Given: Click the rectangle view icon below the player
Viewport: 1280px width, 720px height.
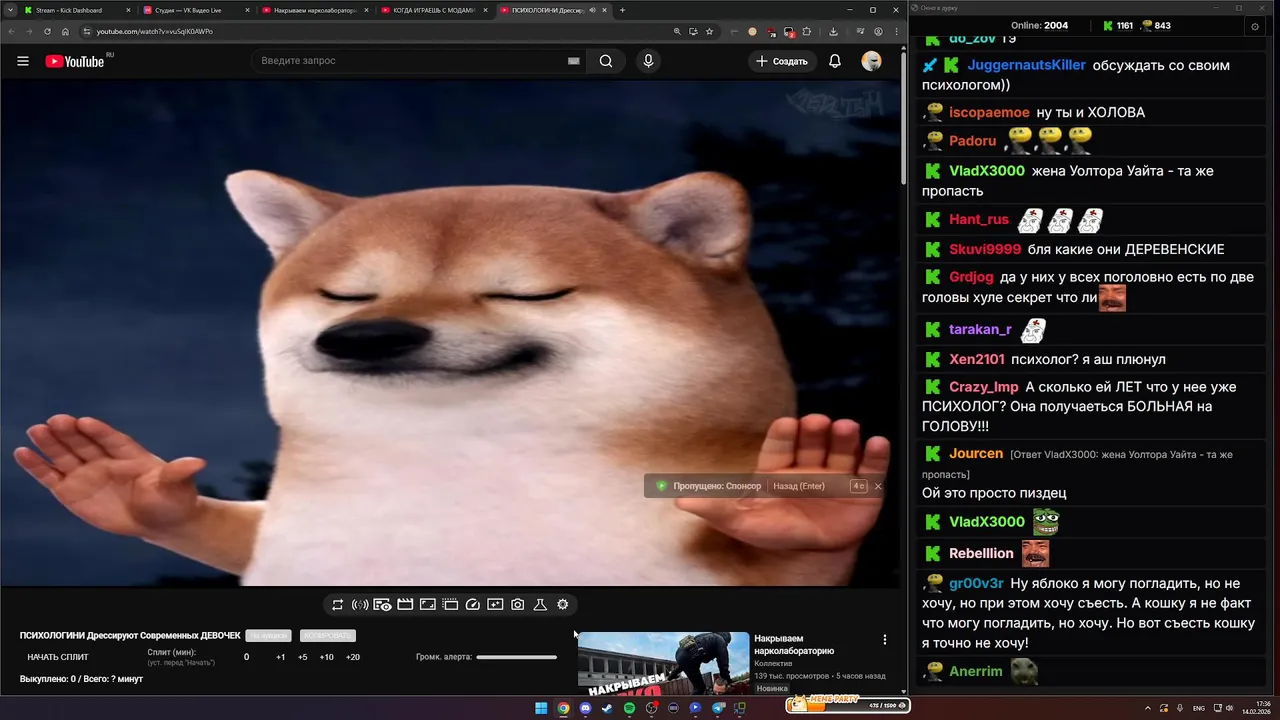Looking at the screenshot, I should pyautogui.click(x=428, y=605).
